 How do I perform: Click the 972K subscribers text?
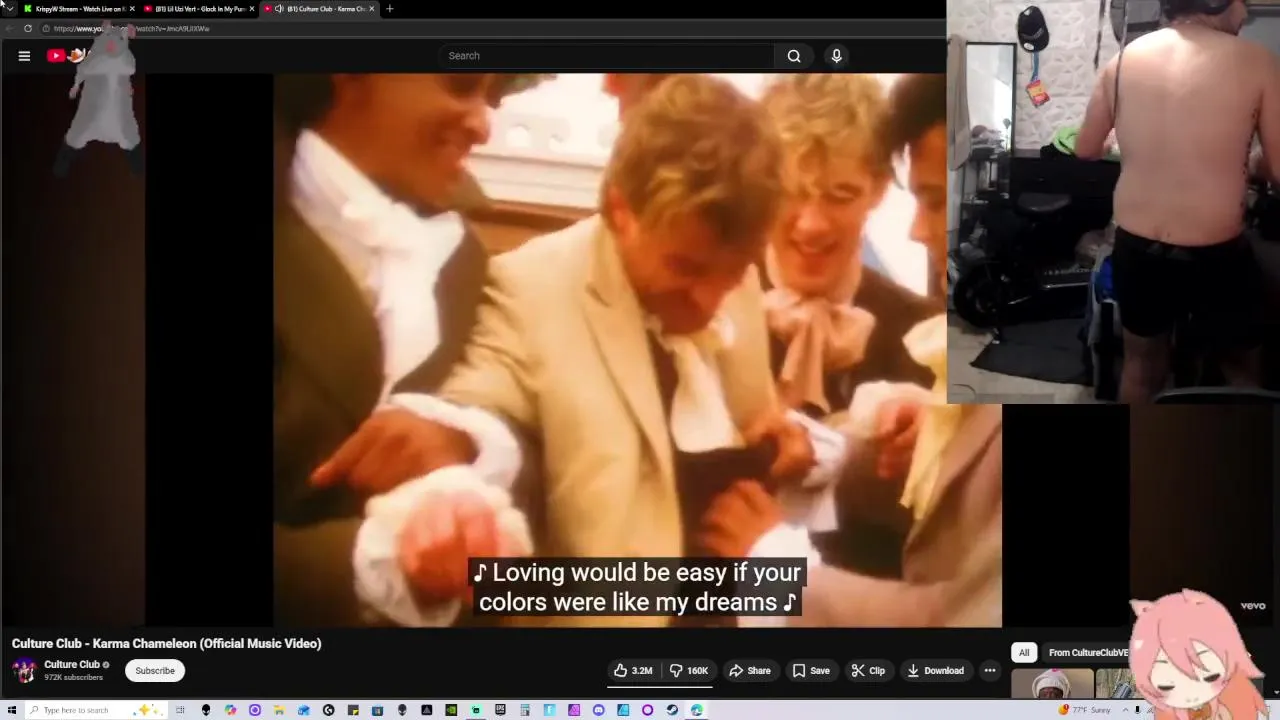[x=73, y=678]
